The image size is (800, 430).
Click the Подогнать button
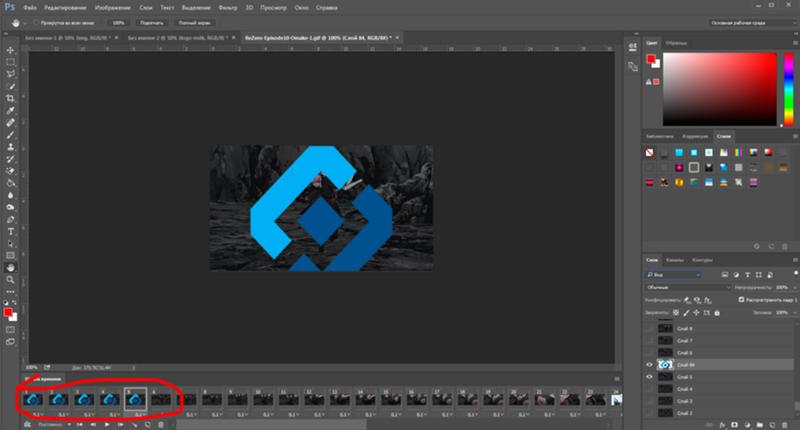pyautogui.click(x=152, y=23)
